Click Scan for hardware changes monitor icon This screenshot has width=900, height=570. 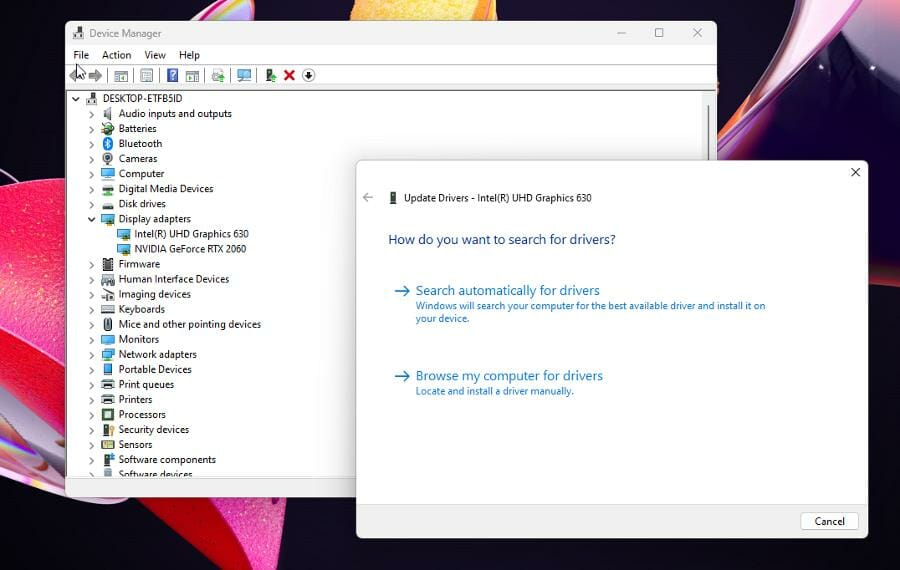pyautogui.click(x=244, y=75)
